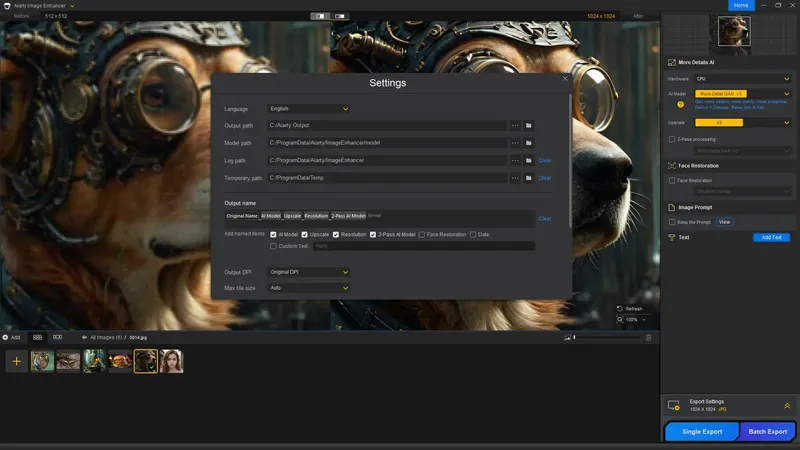Click the View prompt button
Screen dimensions: 800x450
tap(724, 222)
